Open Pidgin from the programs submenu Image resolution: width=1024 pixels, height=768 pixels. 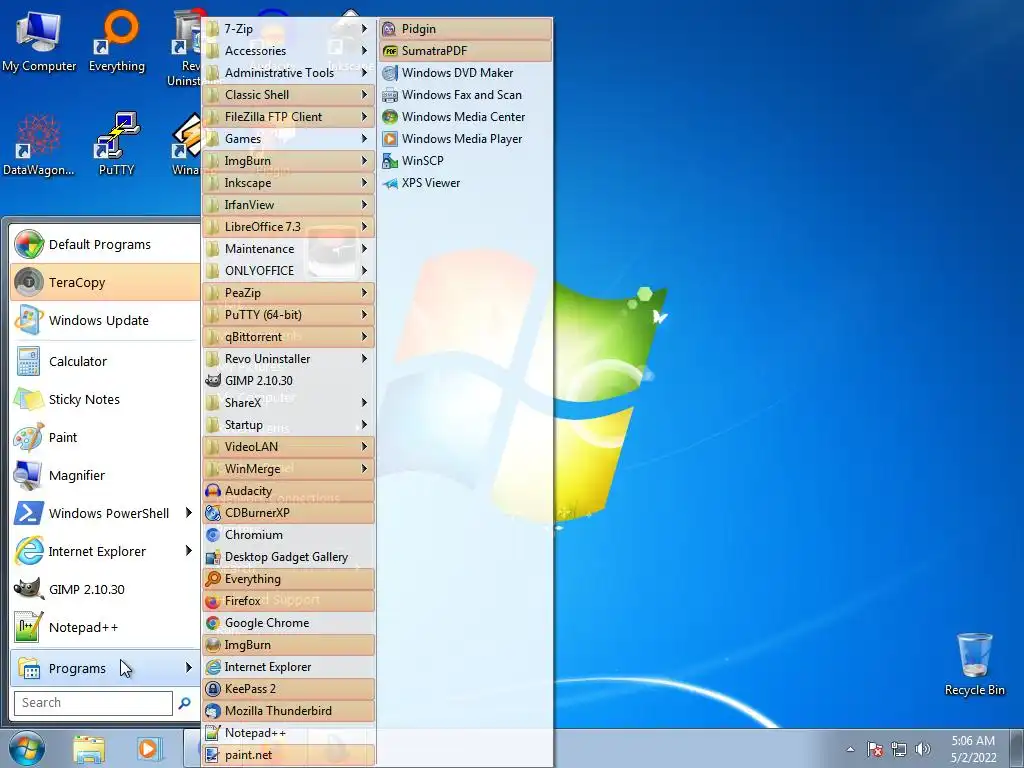465,29
